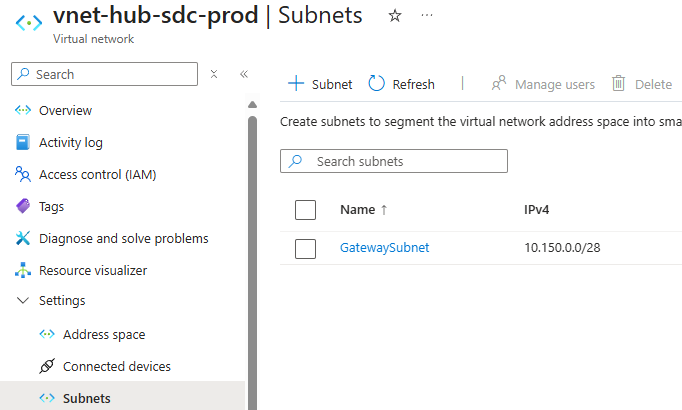Click the magnifier icon in the sidebar search
The width and height of the screenshot is (682, 410).
[23, 74]
